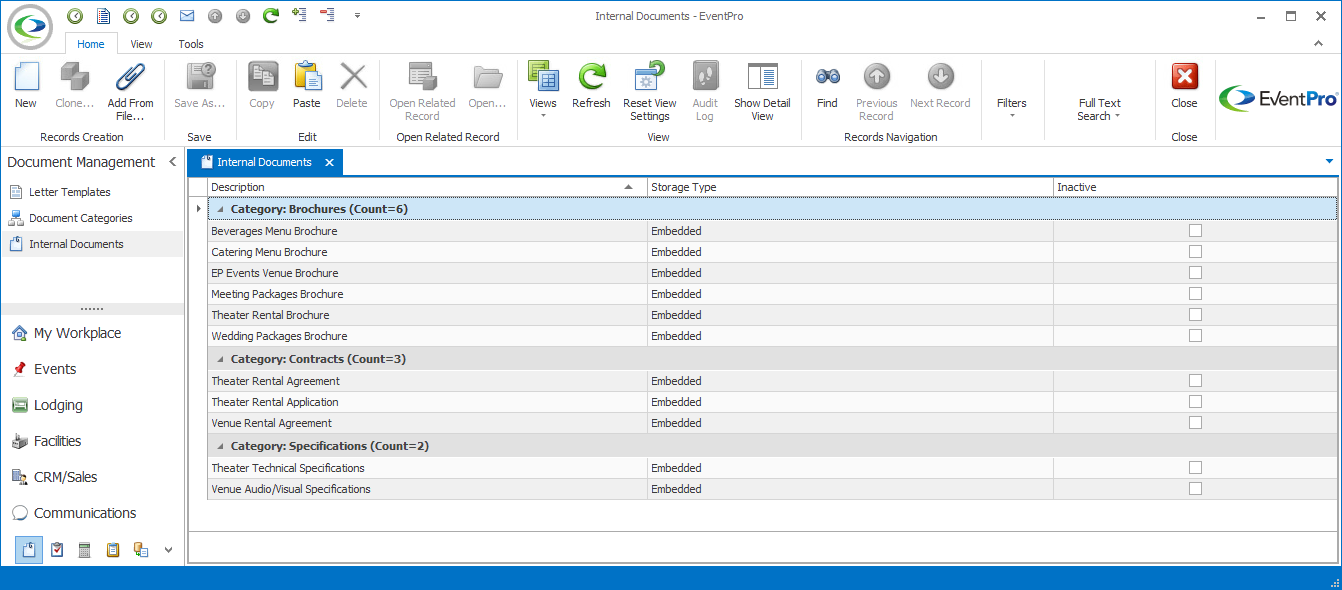Open the Views dropdown
Viewport: 1342px width, 590px height.
point(543,89)
